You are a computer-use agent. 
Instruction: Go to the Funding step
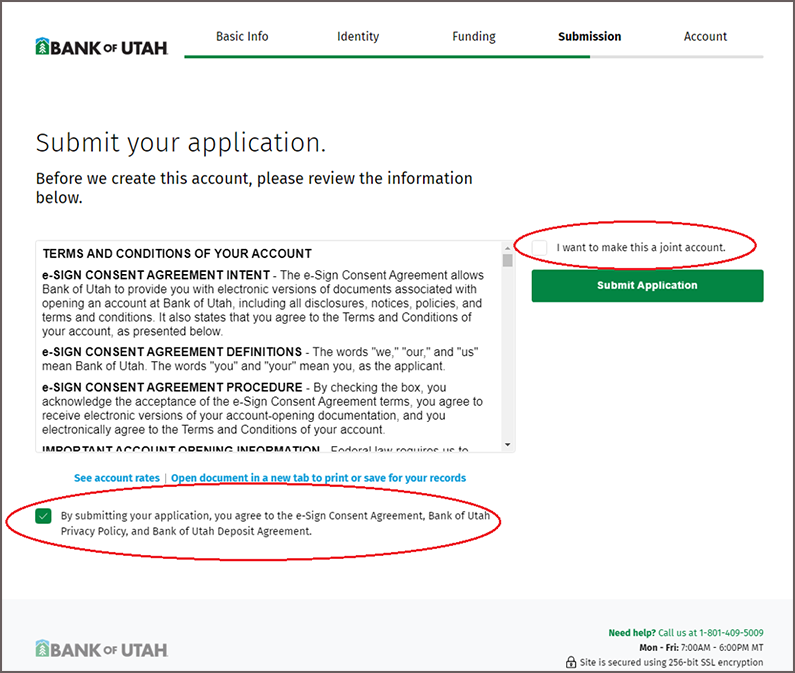pyautogui.click(x=474, y=37)
